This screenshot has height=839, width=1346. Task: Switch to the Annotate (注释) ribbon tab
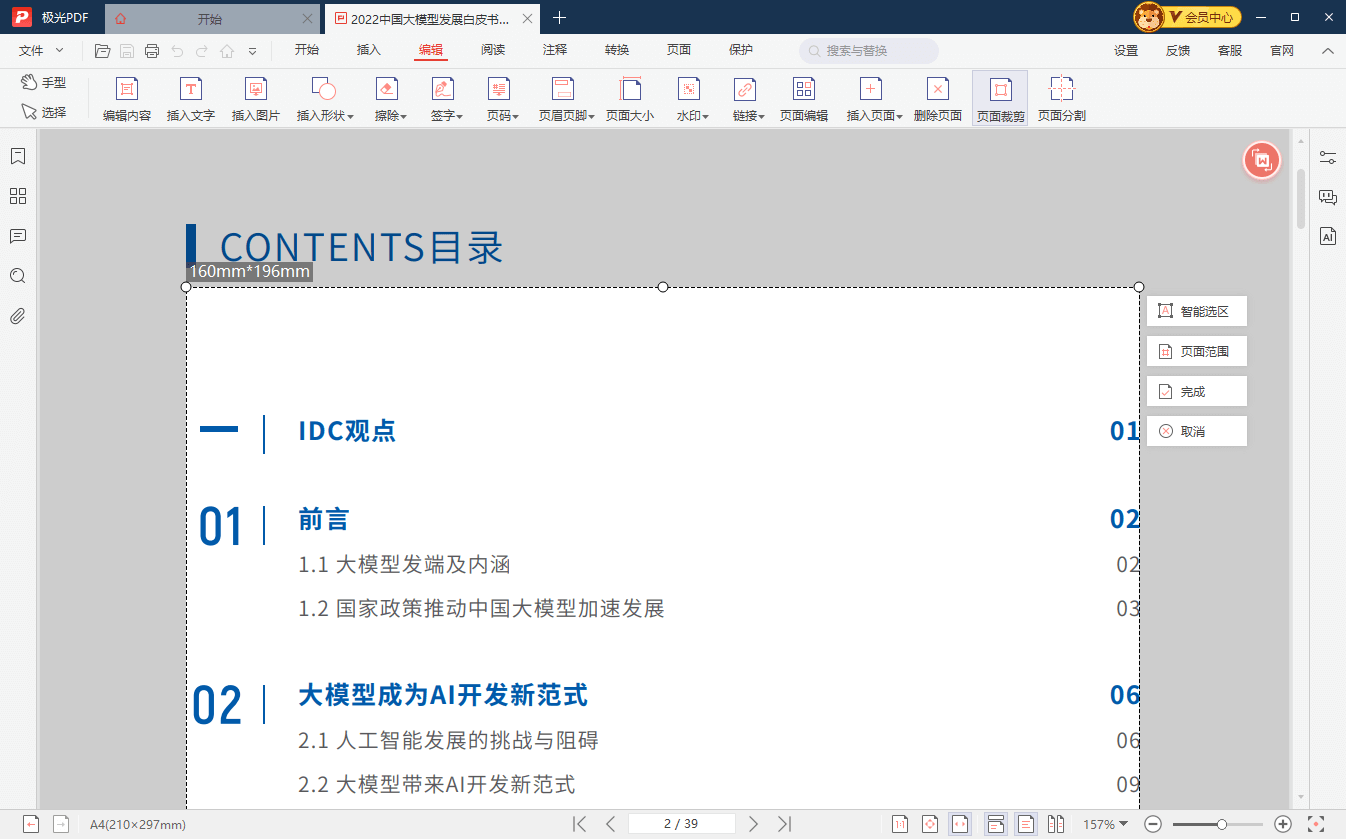pos(555,50)
